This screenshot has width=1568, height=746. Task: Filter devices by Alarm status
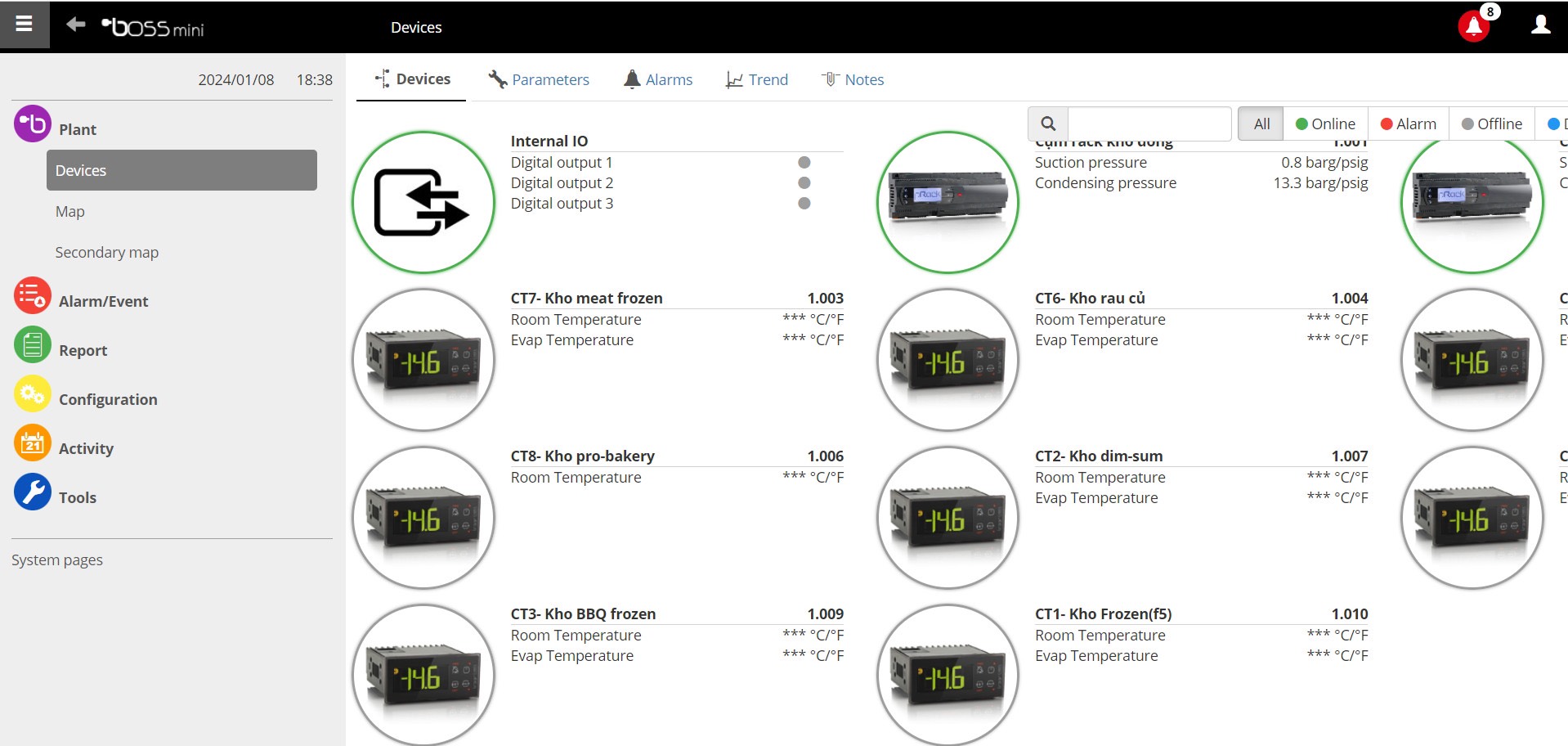click(x=1408, y=124)
